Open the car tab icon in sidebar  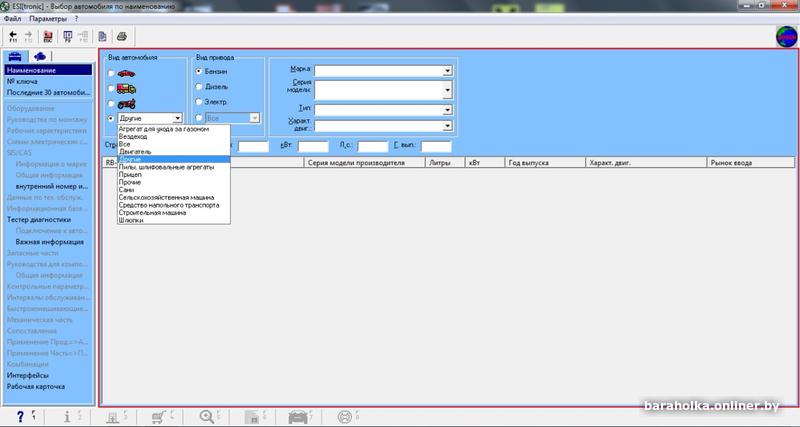(17, 57)
